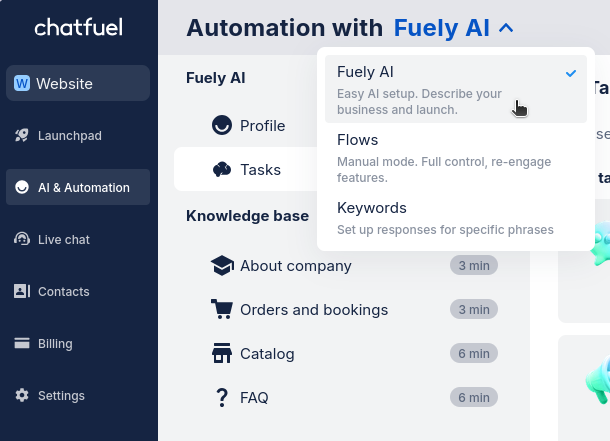Open the Chatfuel logo home link

point(78,28)
